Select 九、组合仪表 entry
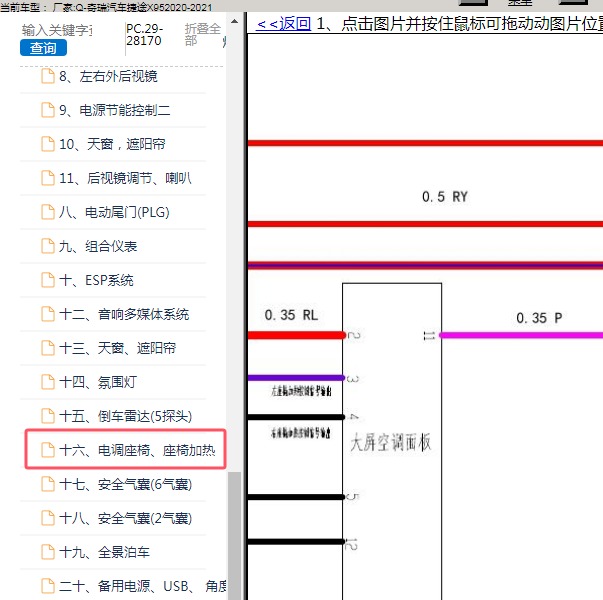This screenshot has height=600, width=603. click(x=98, y=246)
